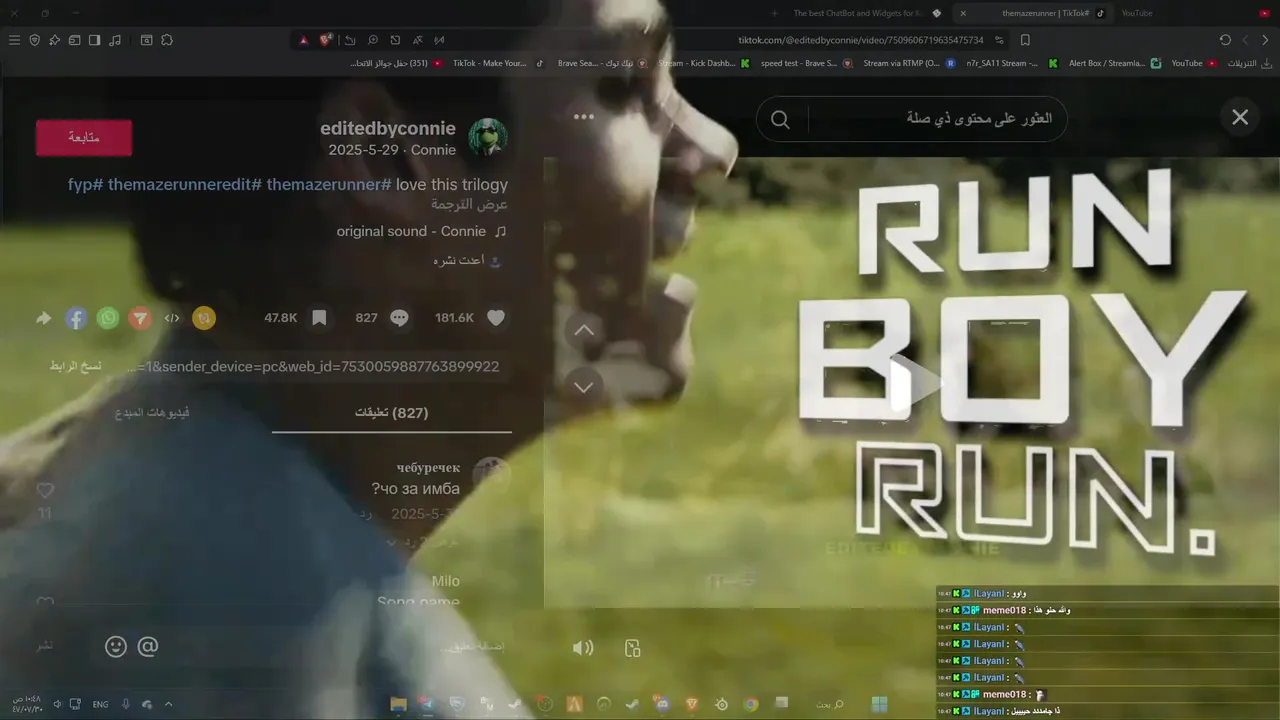The image size is (1280, 720).
Task: Click the yellow repost icon
Action: [x=204, y=318]
